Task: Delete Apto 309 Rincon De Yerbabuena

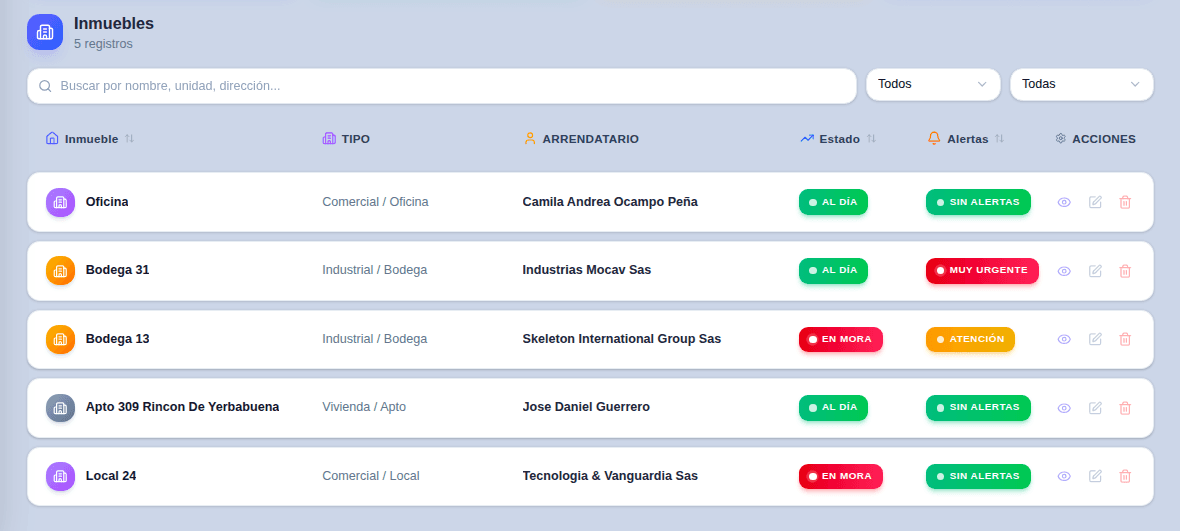Action: pos(1125,408)
